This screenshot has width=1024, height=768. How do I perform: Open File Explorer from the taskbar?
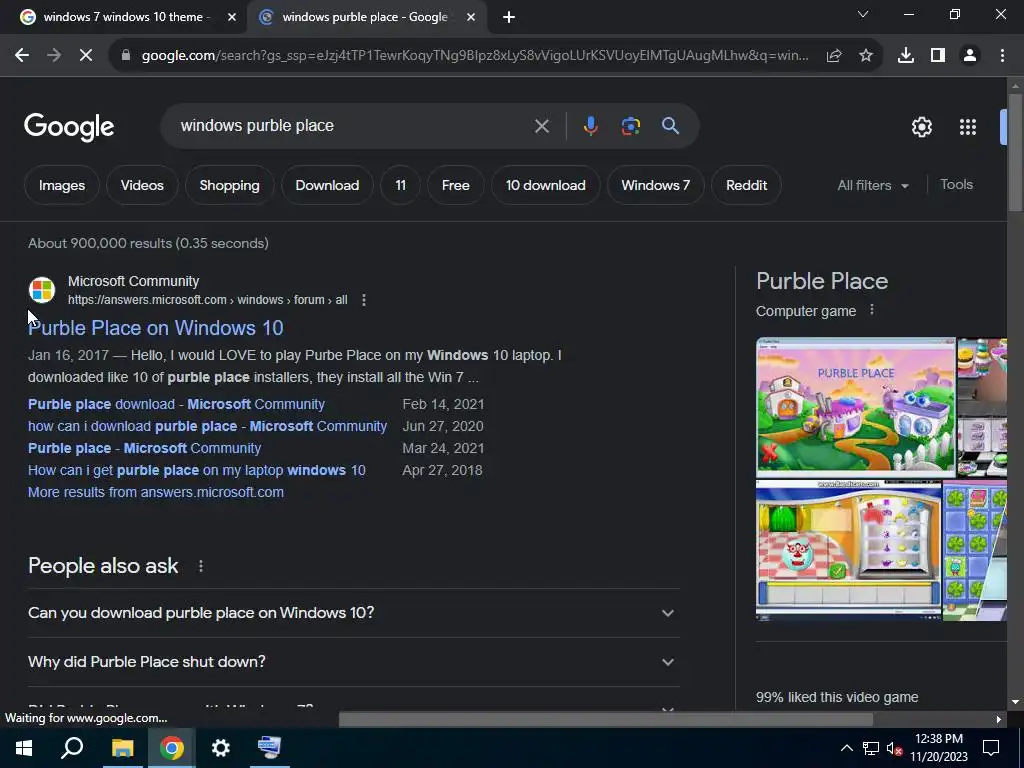122,748
